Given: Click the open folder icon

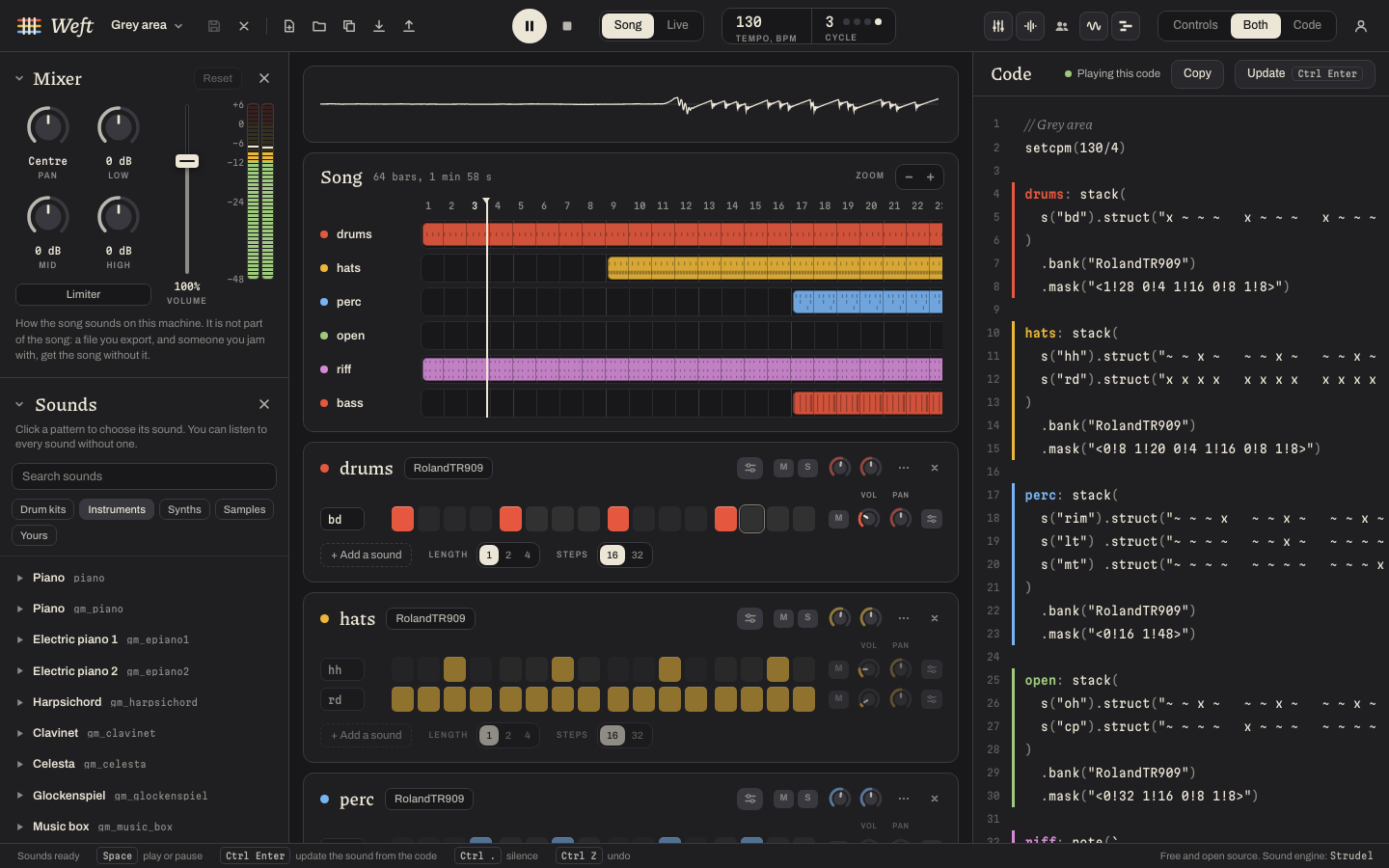Looking at the screenshot, I should pos(319,26).
